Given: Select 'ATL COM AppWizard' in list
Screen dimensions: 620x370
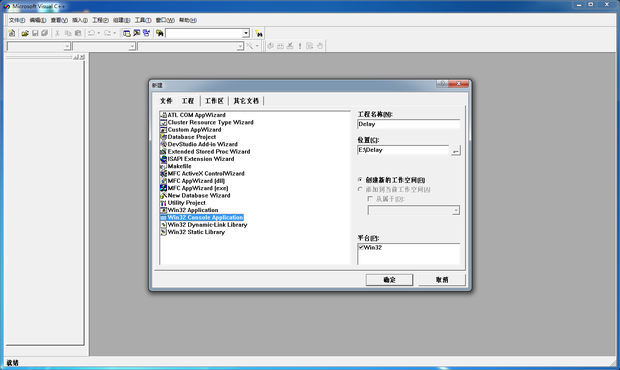Looking at the screenshot, I should [x=193, y=115].
